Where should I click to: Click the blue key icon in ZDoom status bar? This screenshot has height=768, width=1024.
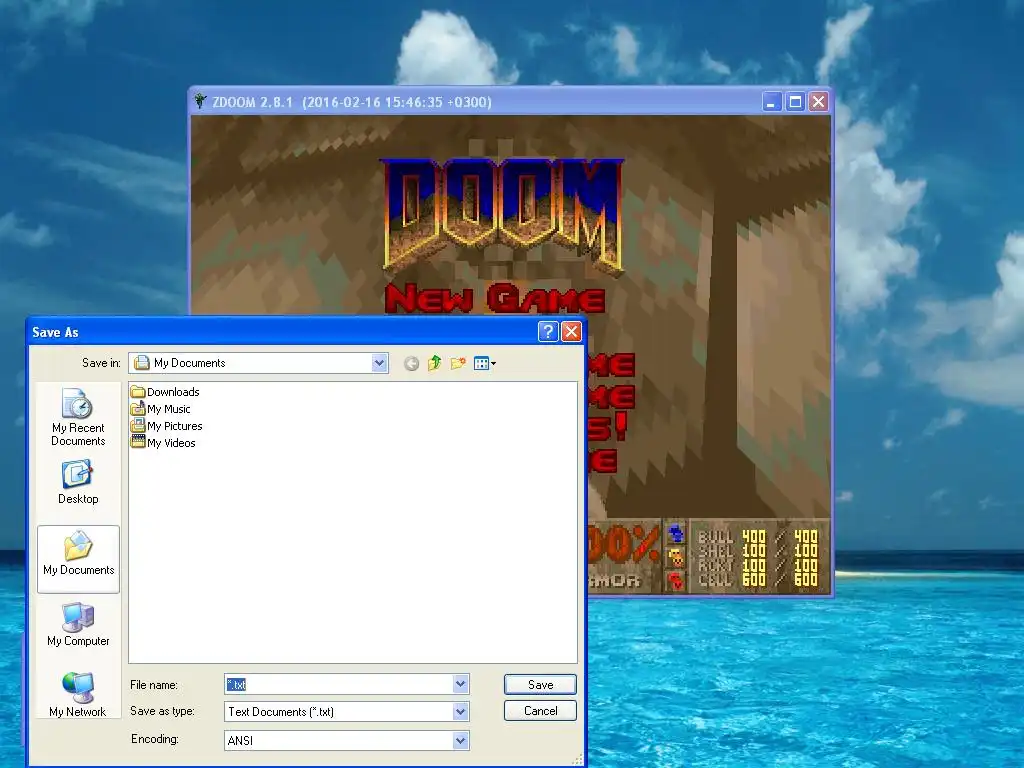(x=677, y=534)
